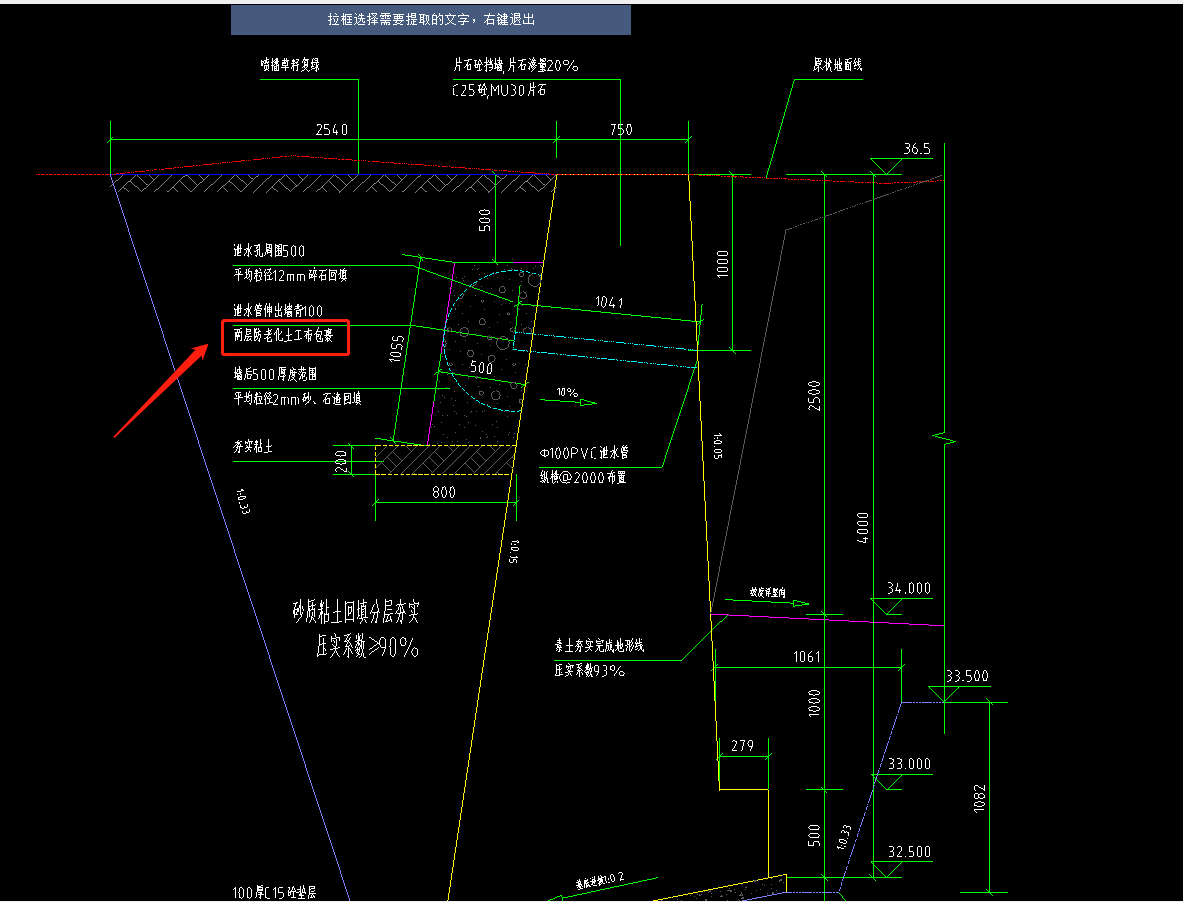Pick the 片石砼挡墙 片石渗量20% label
Image resolution: width=1183 pixels, height=902 pixels.
pyautogui.click(x=515, y=66)
